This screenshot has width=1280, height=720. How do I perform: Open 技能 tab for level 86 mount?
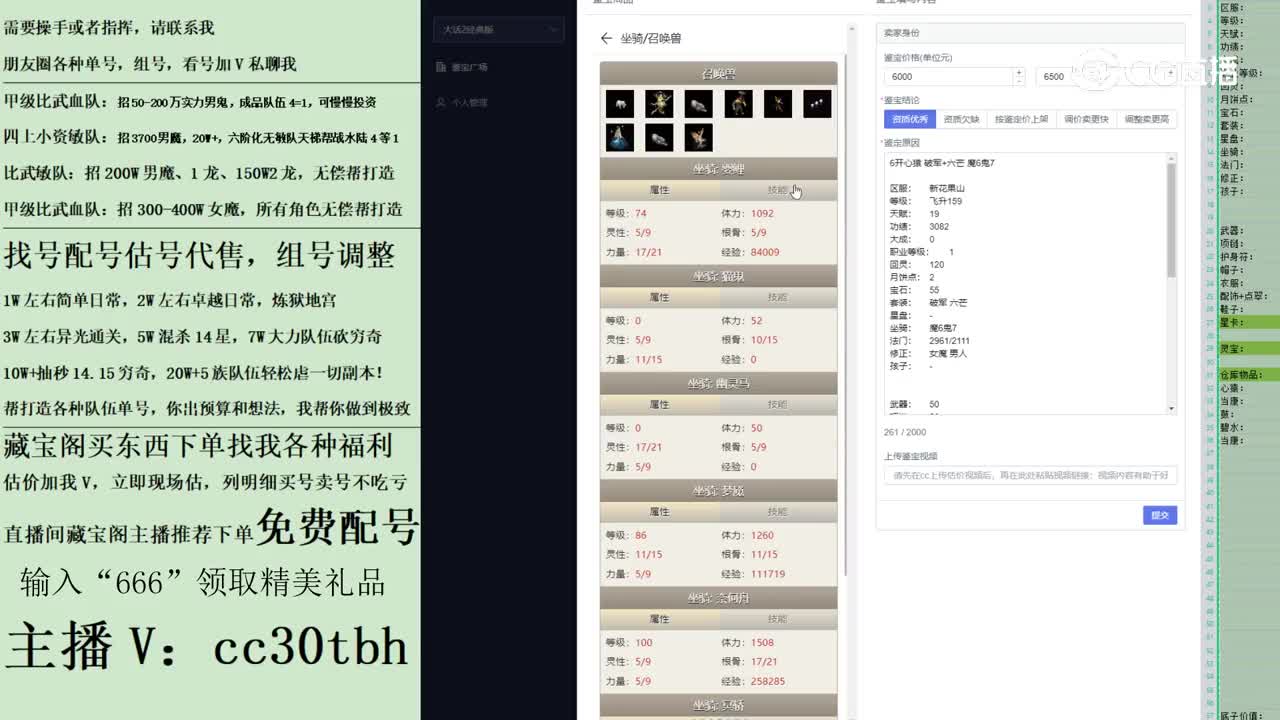click(778, 512)
